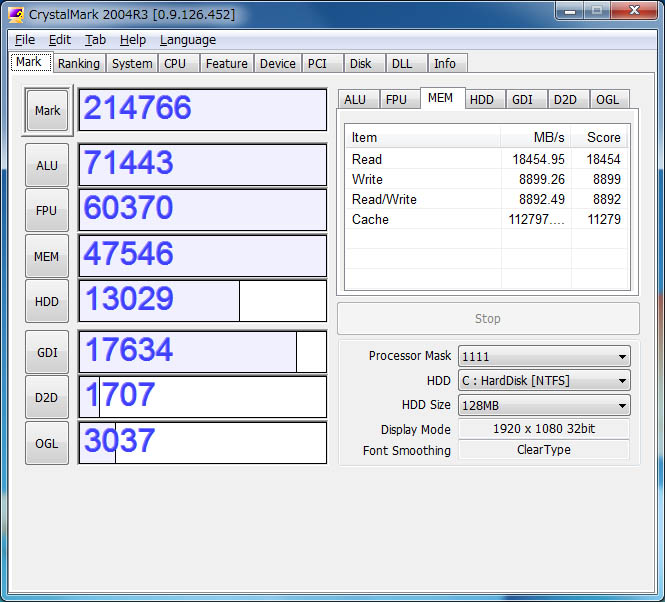Click the D2D score bar 1707
667x603 pixels.
(203, 397)
